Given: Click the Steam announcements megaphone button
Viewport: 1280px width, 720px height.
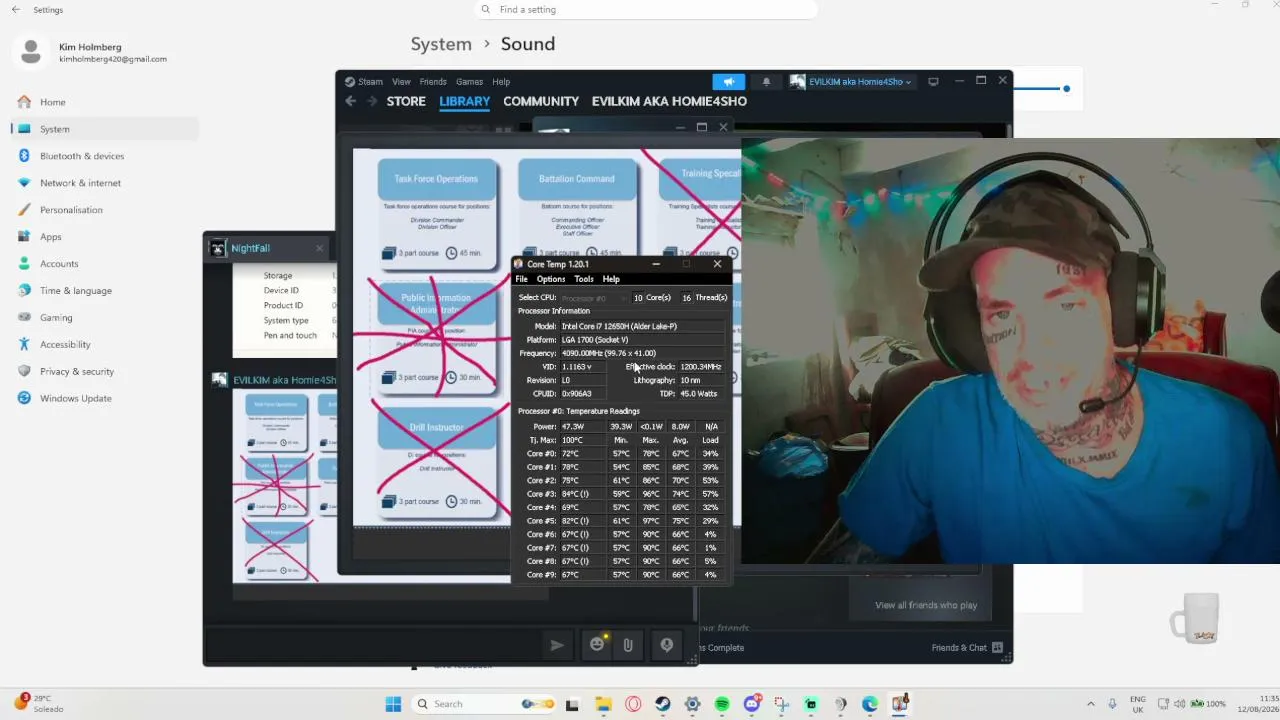Looking at the screenshot, I should (729, 82).
